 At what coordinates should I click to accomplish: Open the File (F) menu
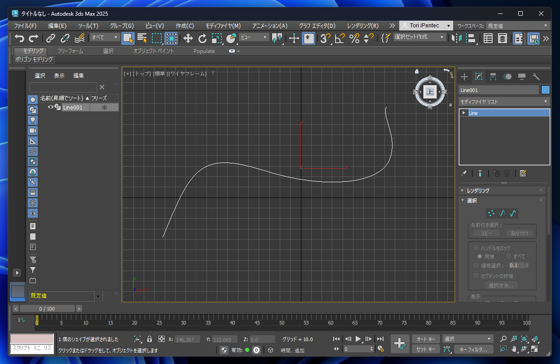(x=25, y=26)
